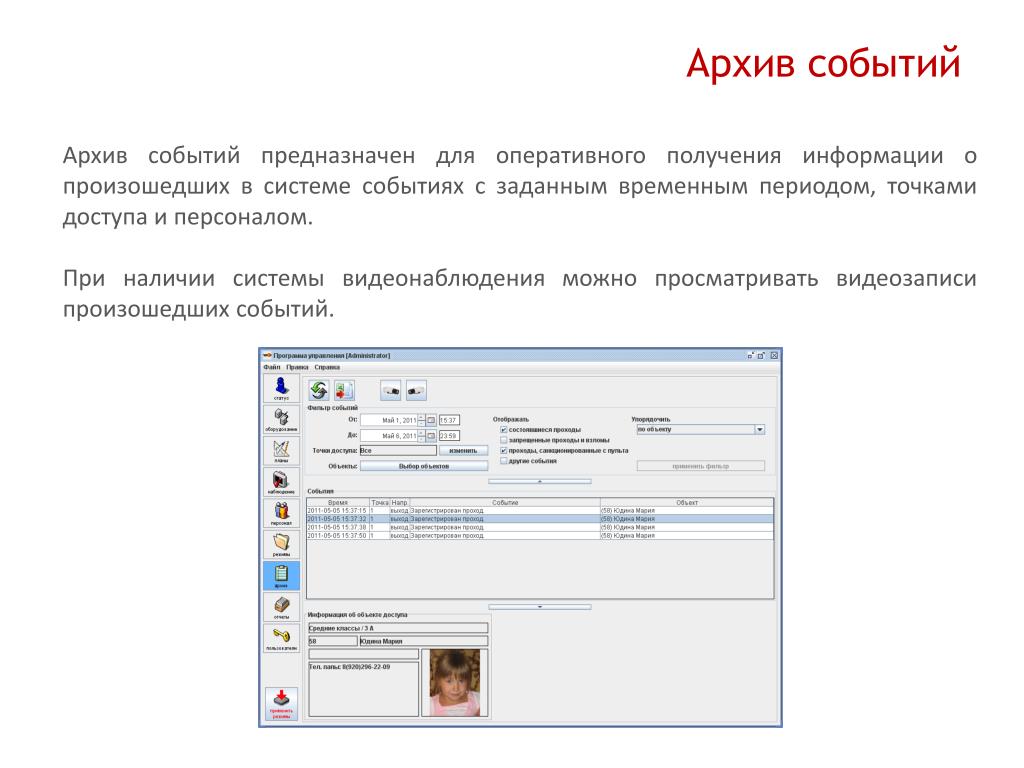The width and height of the screenshot is (1024, 768).
Task: Click the изменить button for access points
Action: (463, 451)
